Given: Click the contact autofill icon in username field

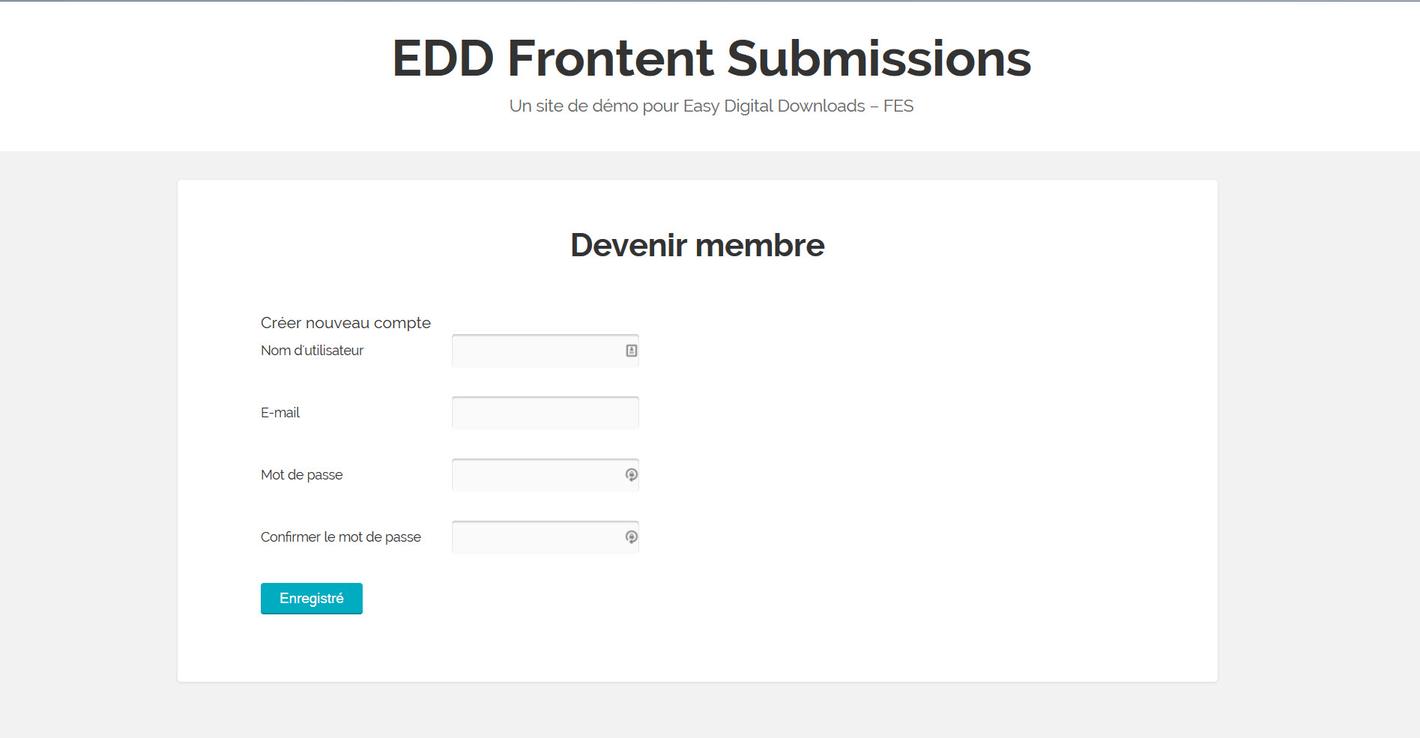Looking at the screenshot, I should pos(632,351).
